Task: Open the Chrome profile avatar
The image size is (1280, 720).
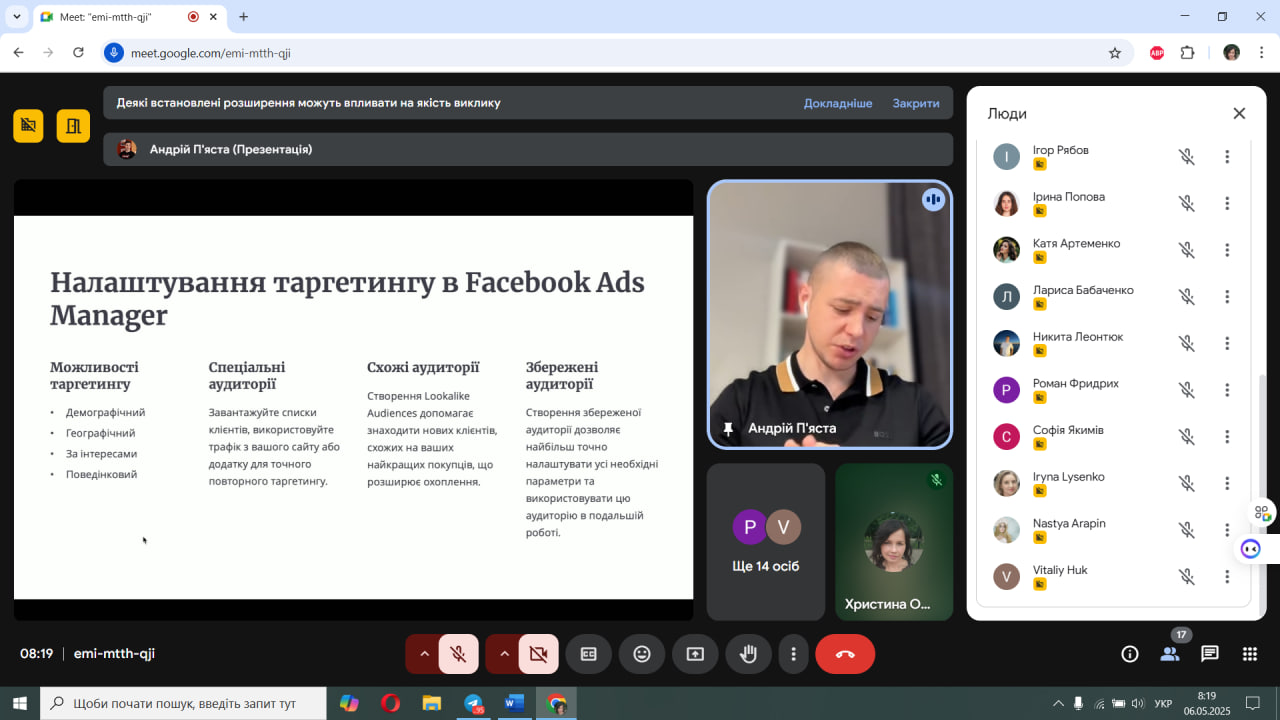Action: [1232, 53]
